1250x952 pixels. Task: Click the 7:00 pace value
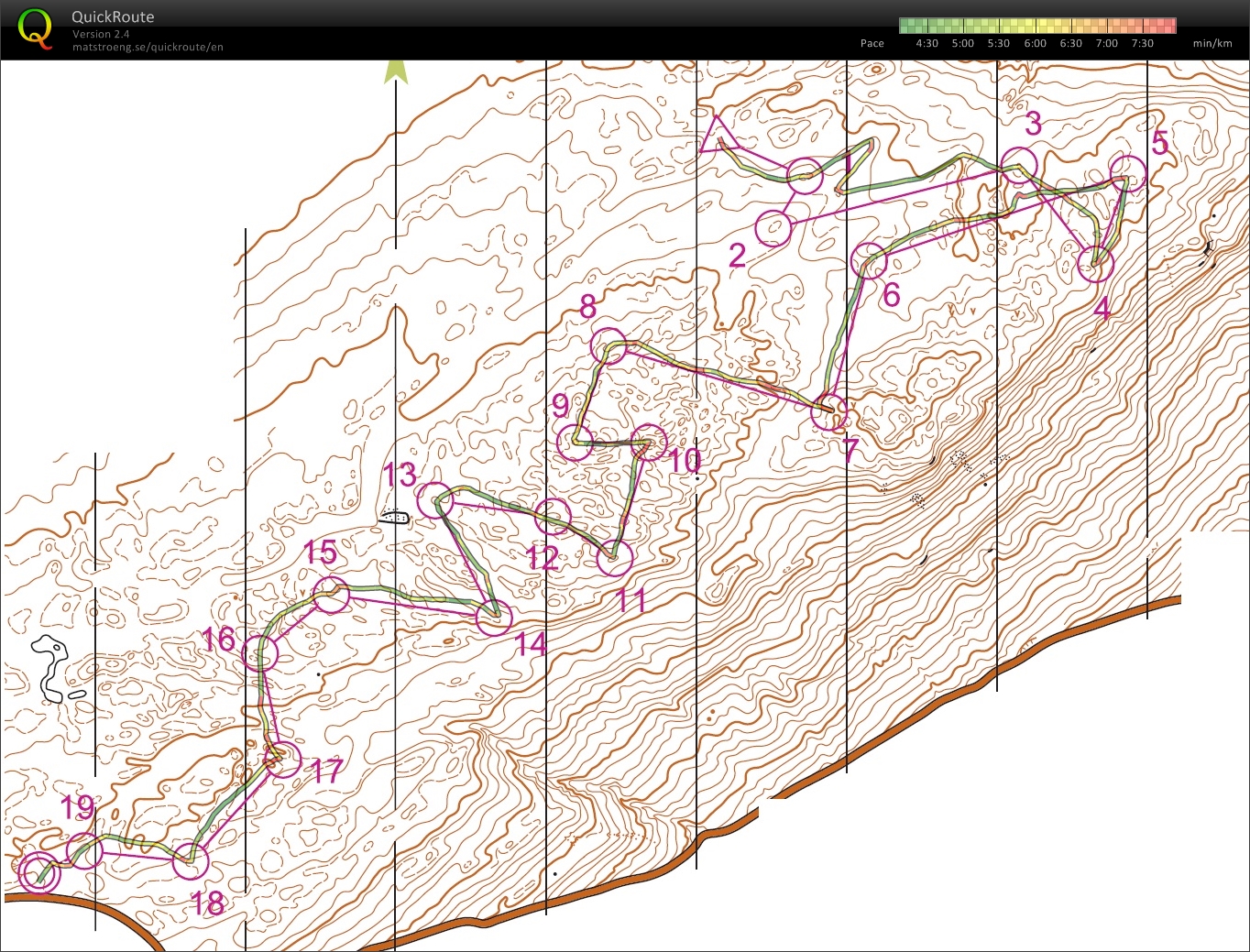1107,43
